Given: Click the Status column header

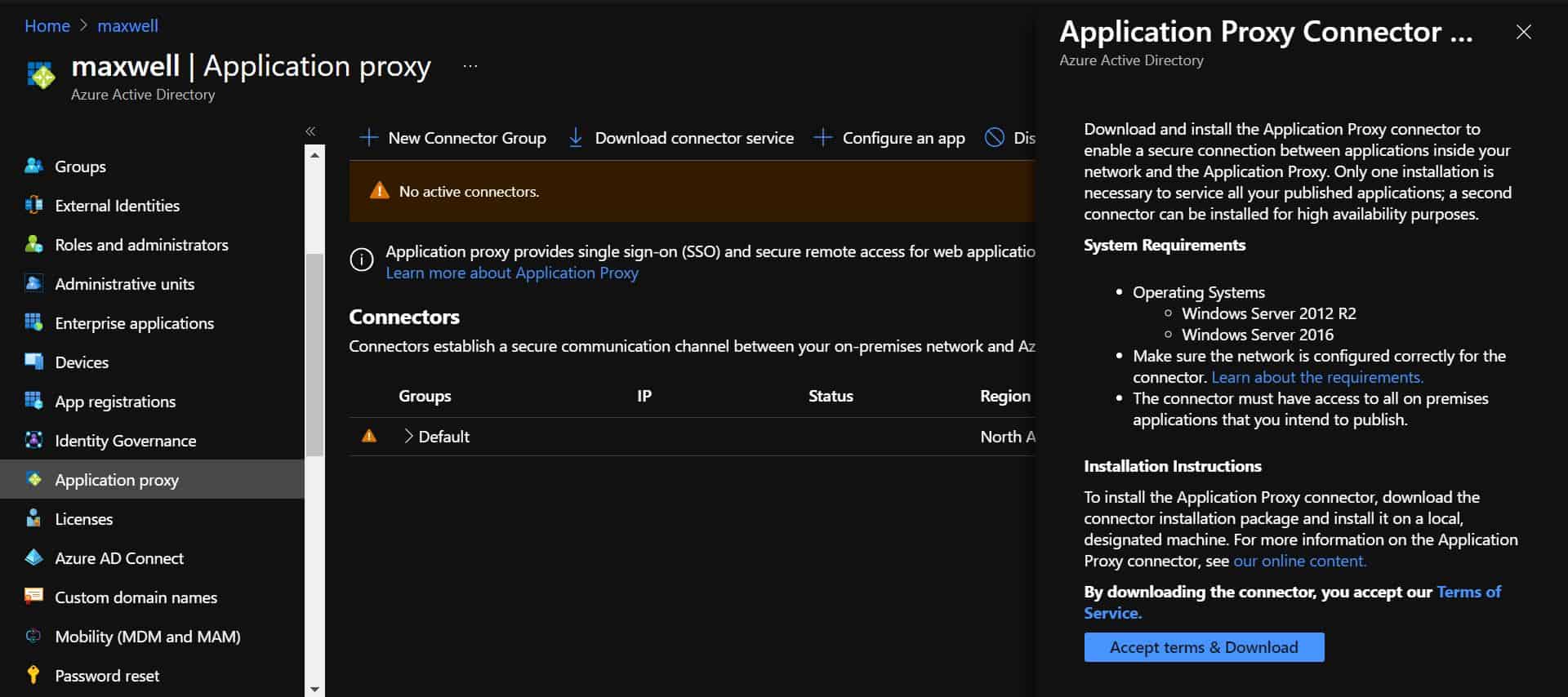Looking at the screenshot, I should click(831, 396).
